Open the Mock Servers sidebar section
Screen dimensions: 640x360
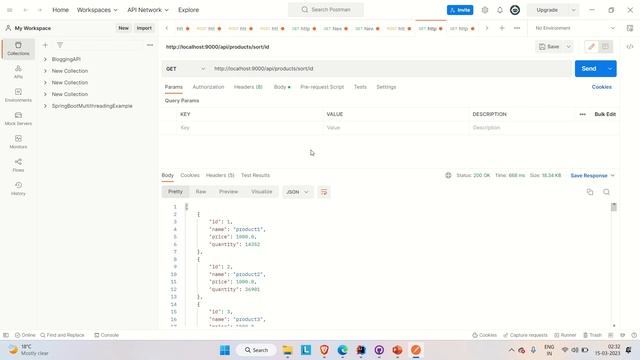[18, 118]
